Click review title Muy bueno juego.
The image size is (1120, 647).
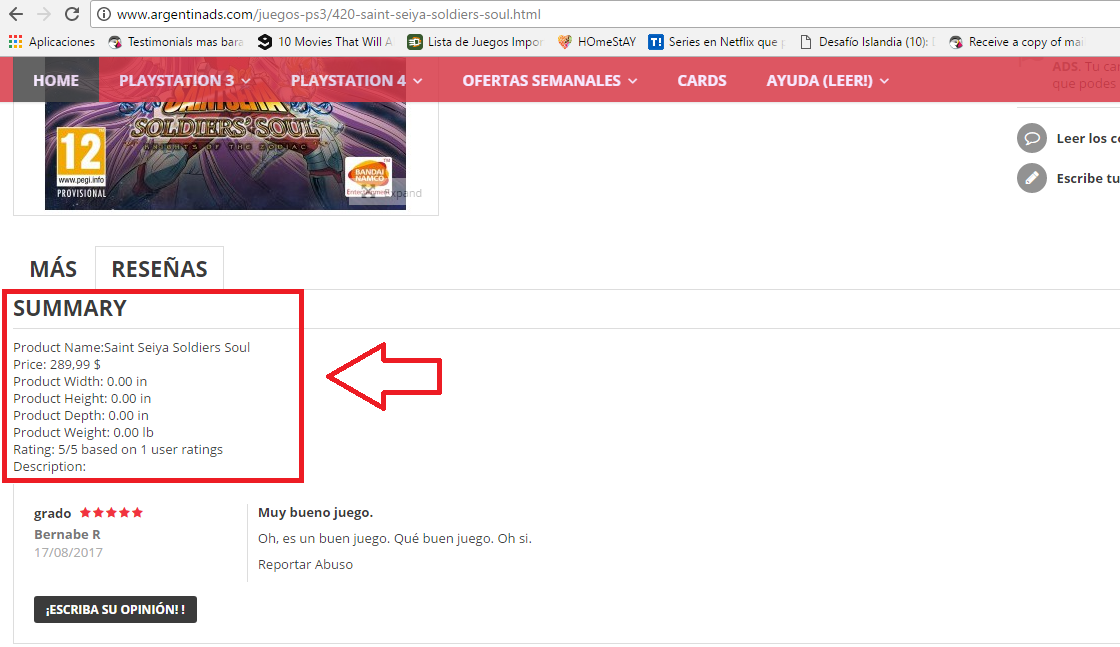click(x=315, y=513)
